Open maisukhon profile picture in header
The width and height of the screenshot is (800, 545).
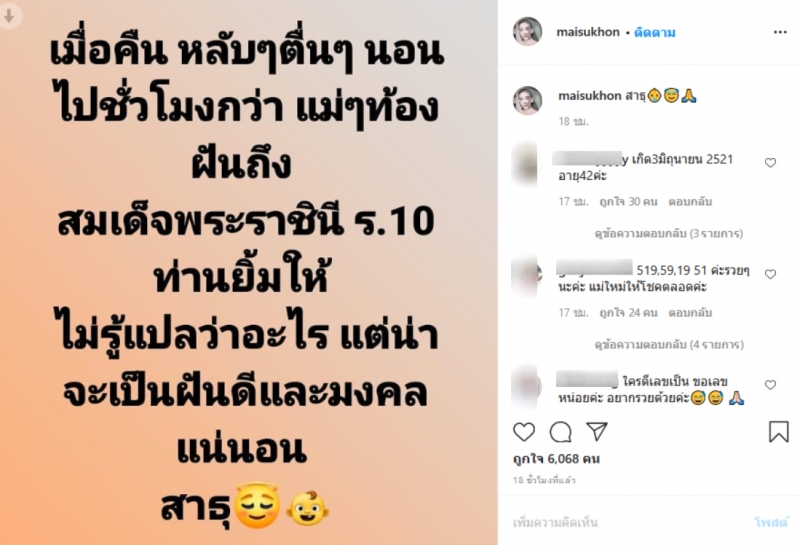pyautogui.click(x=527, y=32)
